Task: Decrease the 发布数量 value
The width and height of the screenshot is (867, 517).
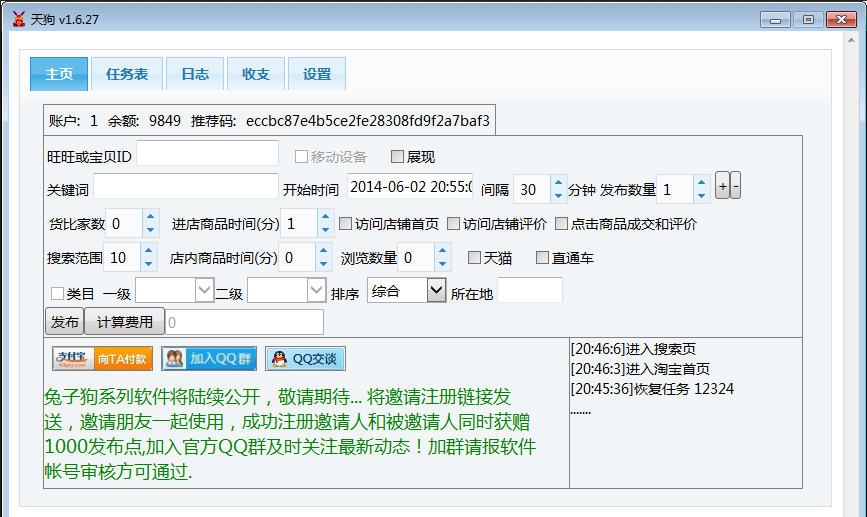Action: coord(701,195)
